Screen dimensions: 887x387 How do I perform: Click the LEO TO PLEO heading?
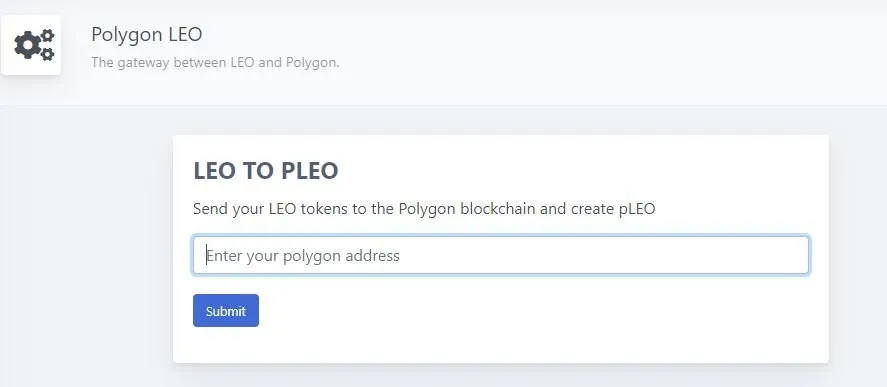[266, 171]
